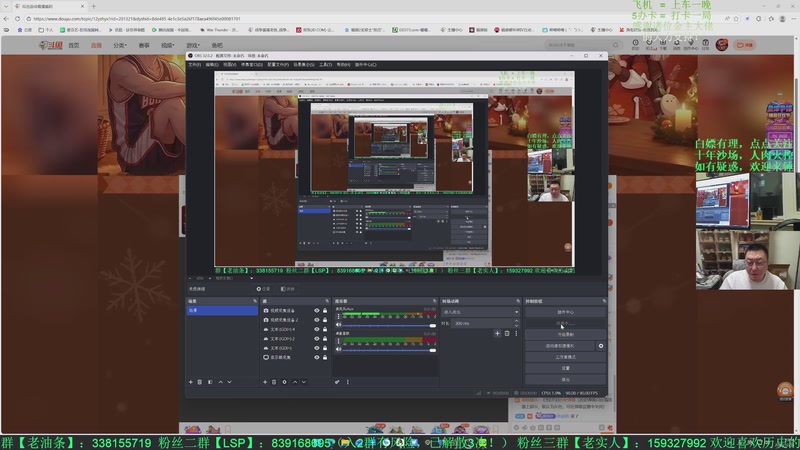This screenshot has width=800, height=450.
Task: Move scene down with Scenes panel arrow
Action: [230, 382]
